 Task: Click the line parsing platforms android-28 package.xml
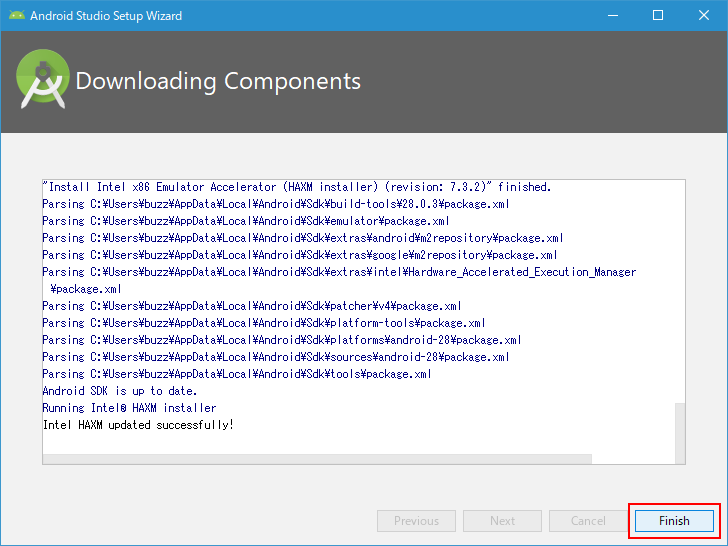tap(282, 340)
